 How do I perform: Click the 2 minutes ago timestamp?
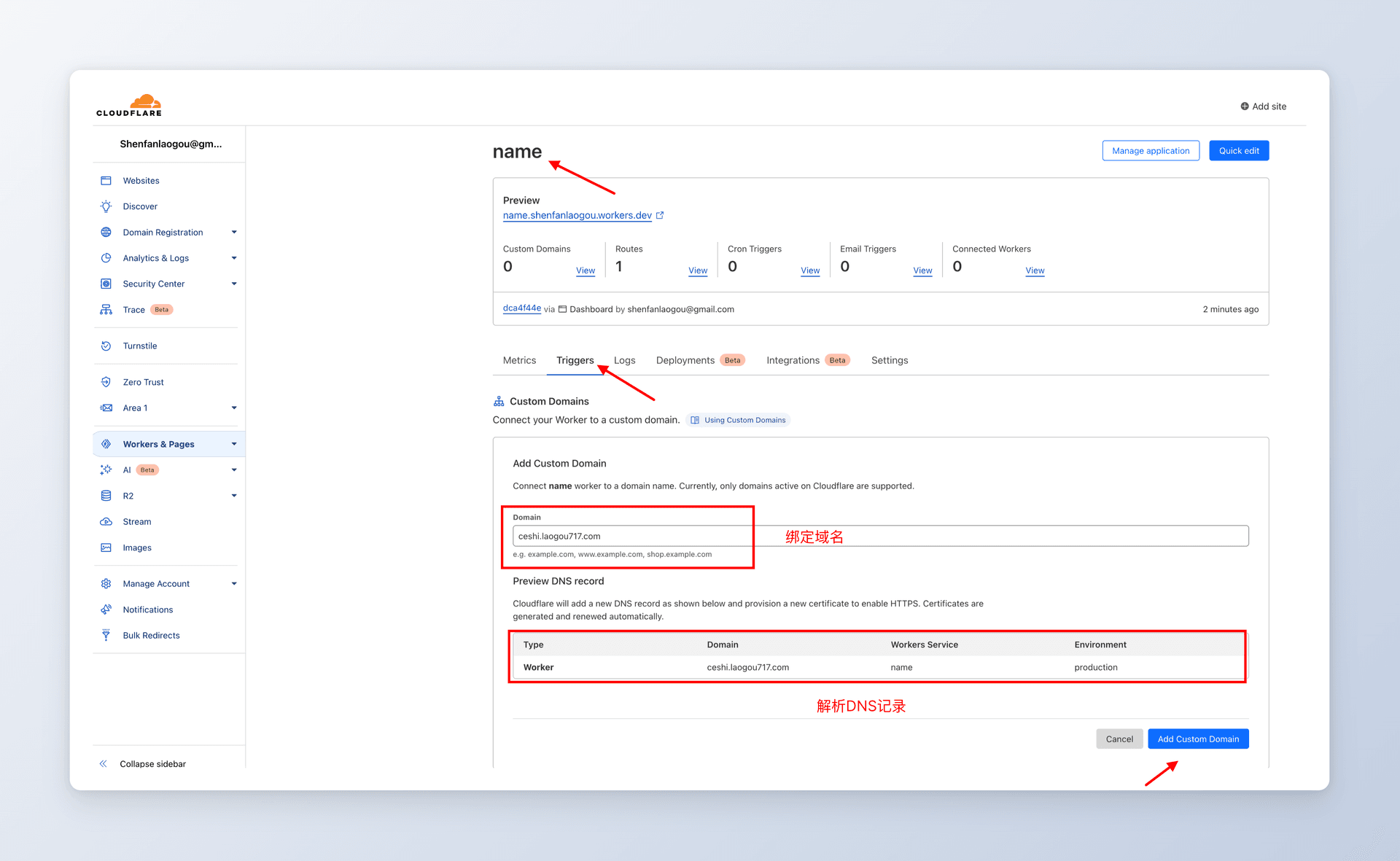pyautogui.click(x=1230, y=309)
